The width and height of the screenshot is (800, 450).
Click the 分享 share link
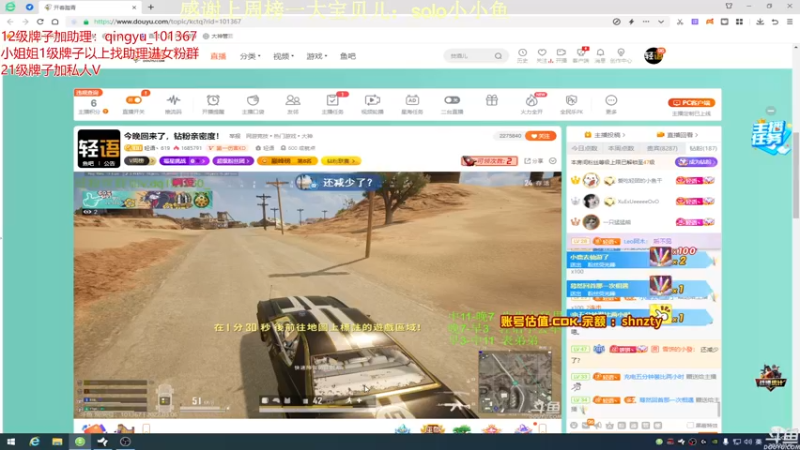tap(534, 161)
